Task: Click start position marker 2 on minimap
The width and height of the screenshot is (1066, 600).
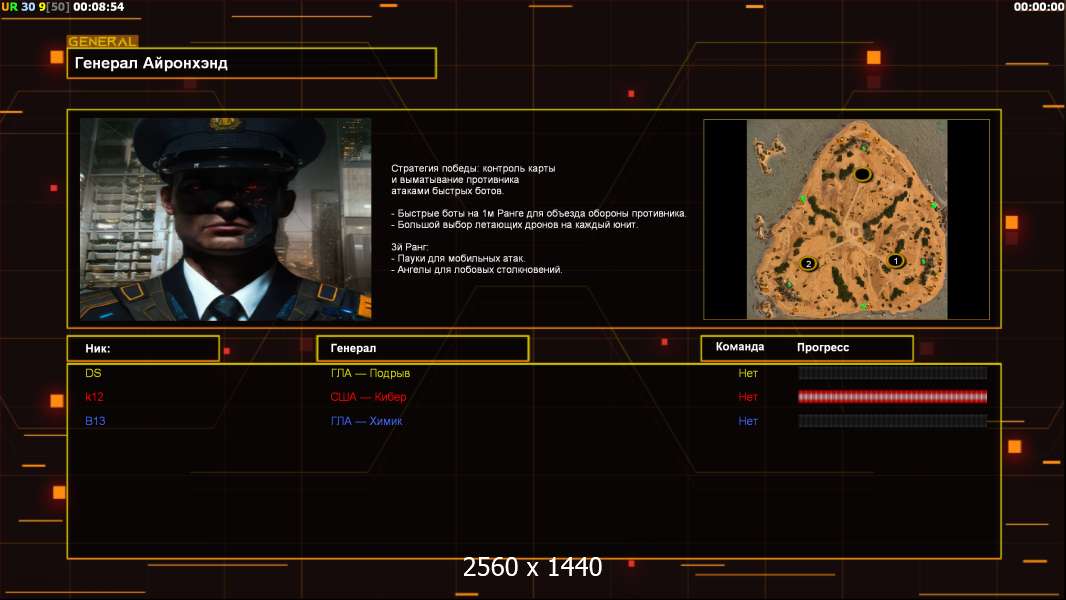Action: tap(808, 264)
